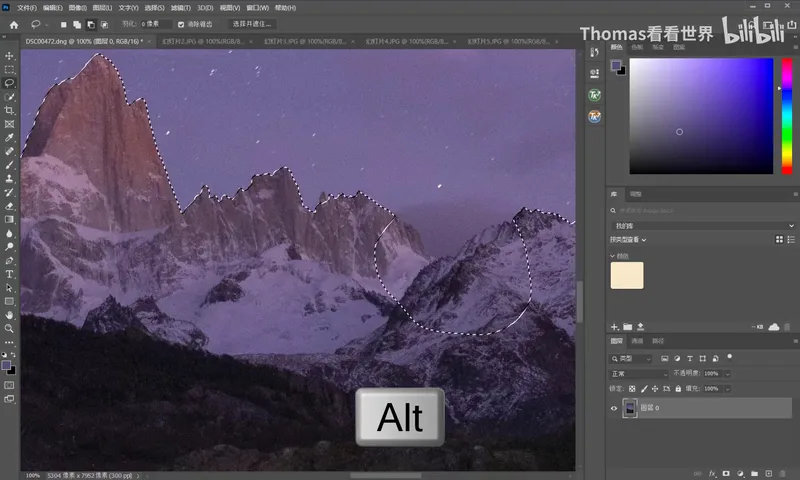This screenshot has width=800, height=480.
Task: Select the Hand tool
Action: coord(9,315)
